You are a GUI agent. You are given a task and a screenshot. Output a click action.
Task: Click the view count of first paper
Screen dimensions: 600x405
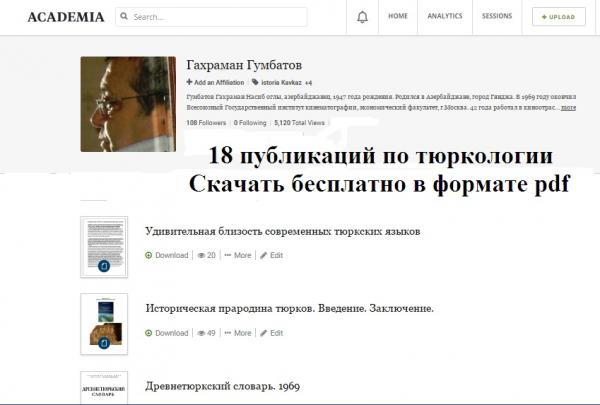pyautogui.click(x=207, y=255)
